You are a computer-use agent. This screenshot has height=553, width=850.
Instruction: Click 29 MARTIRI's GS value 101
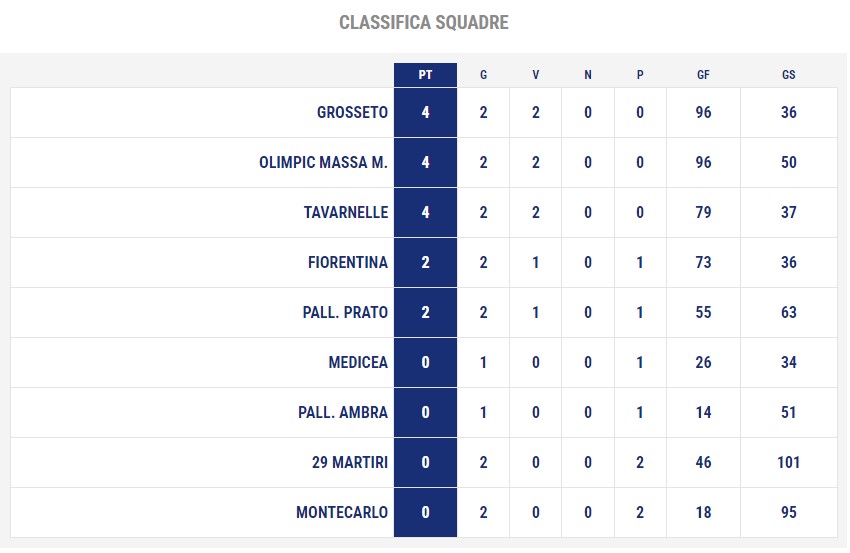(x=789, y=462)
